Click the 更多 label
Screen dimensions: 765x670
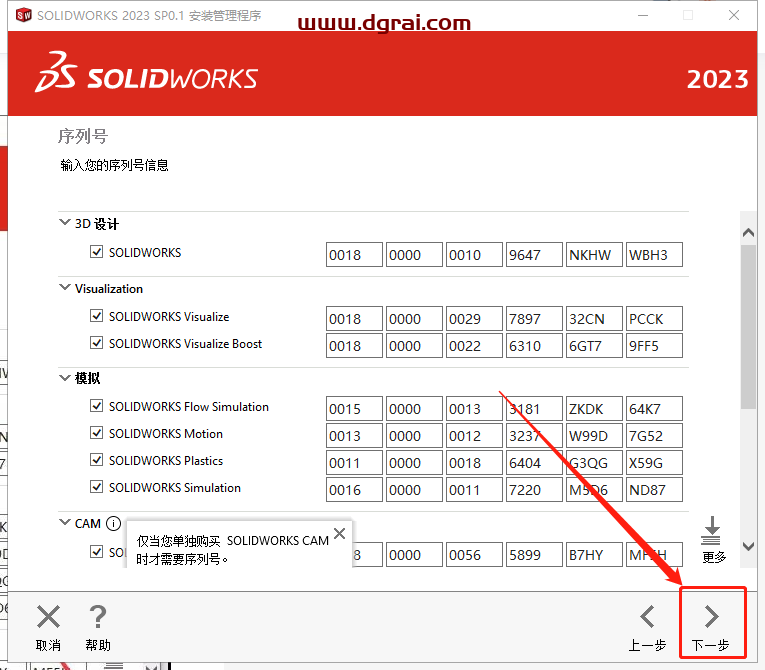[714, 557]
